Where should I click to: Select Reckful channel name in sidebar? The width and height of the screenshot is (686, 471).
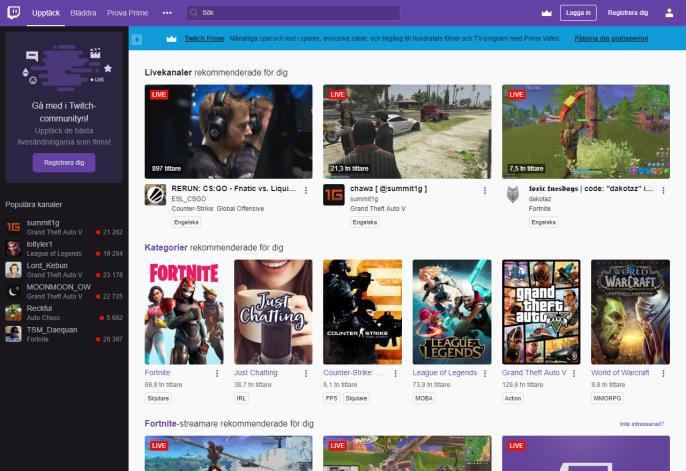click(39, 308)
